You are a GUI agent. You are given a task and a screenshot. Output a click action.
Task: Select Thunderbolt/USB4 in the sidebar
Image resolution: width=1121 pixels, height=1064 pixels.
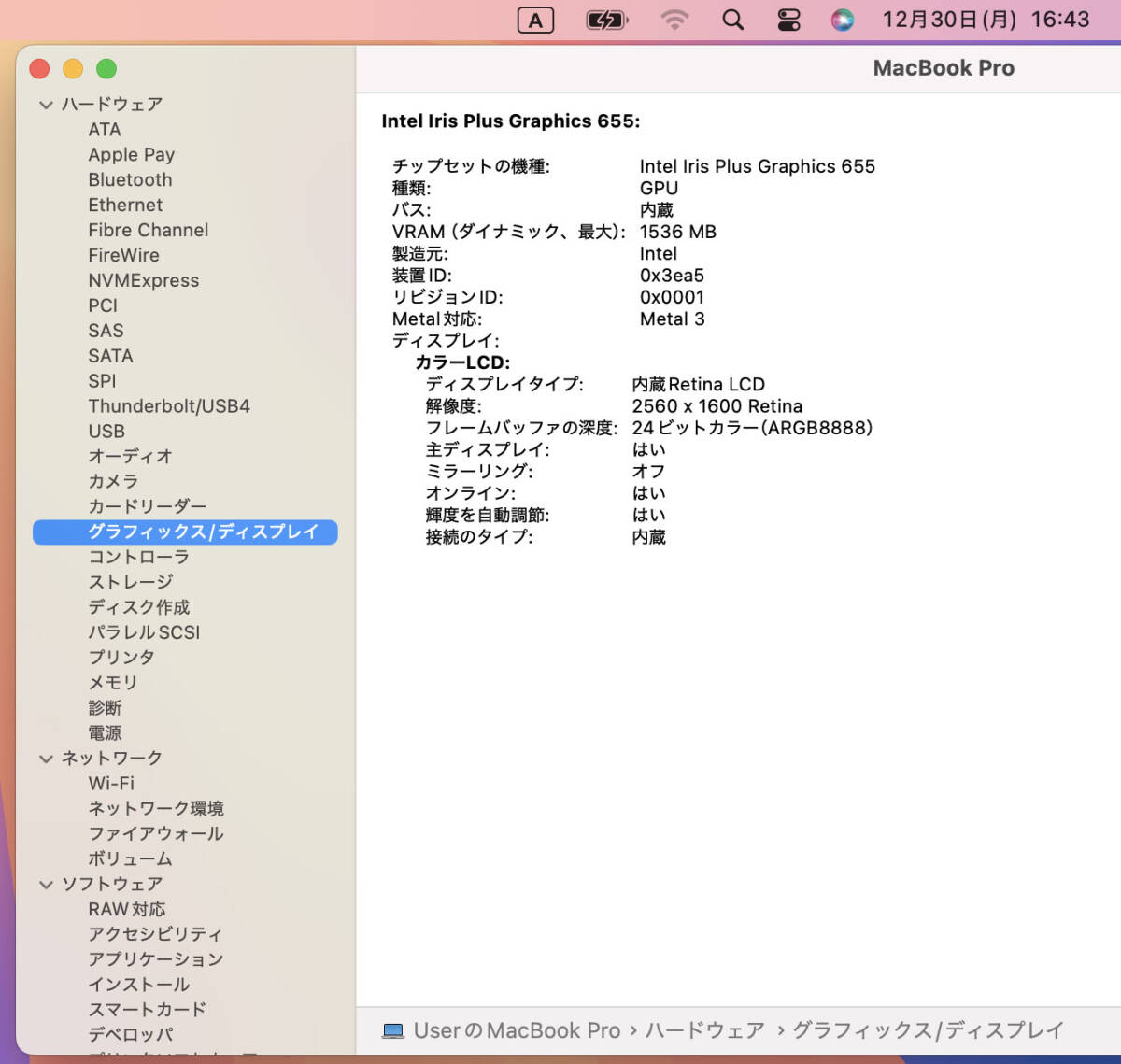[169, 406]
